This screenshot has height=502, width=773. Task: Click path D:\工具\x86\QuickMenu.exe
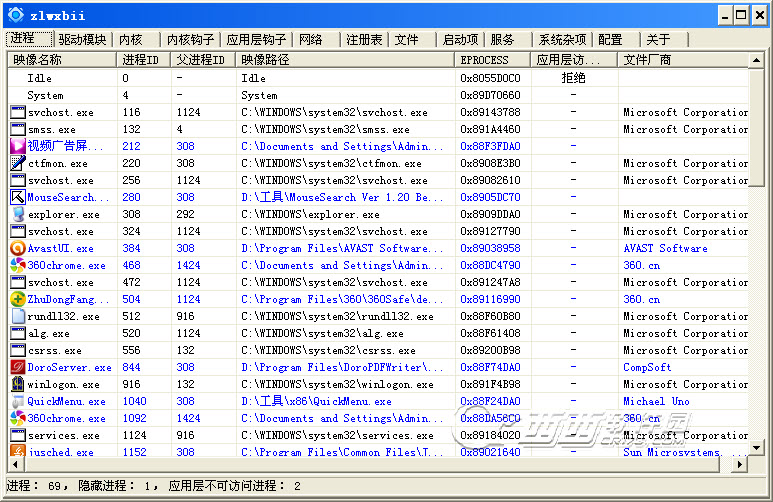316,401
